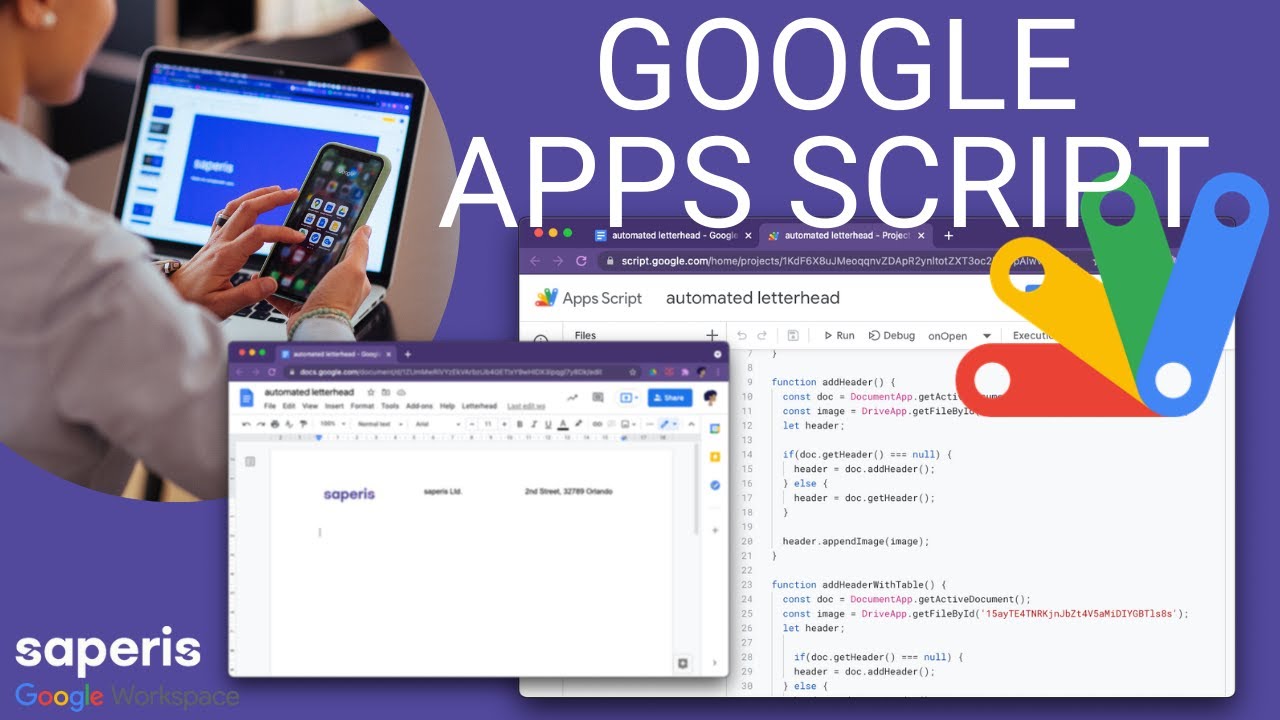Click left indent marker on Docs ruler

click(x=319, y=437)
